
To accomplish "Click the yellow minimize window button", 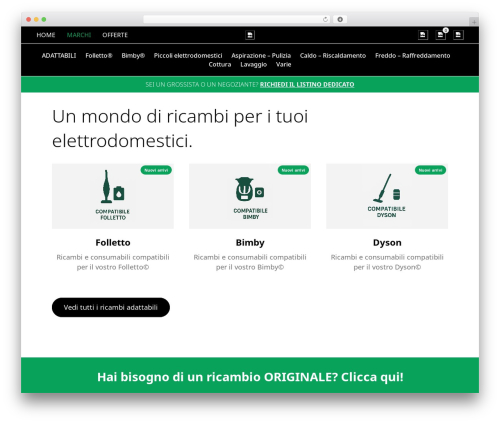I will 36,20.
